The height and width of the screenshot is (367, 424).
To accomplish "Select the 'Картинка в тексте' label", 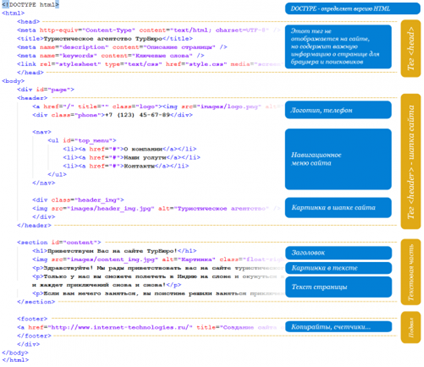I will pyautogui.click(x=338, y=268).
